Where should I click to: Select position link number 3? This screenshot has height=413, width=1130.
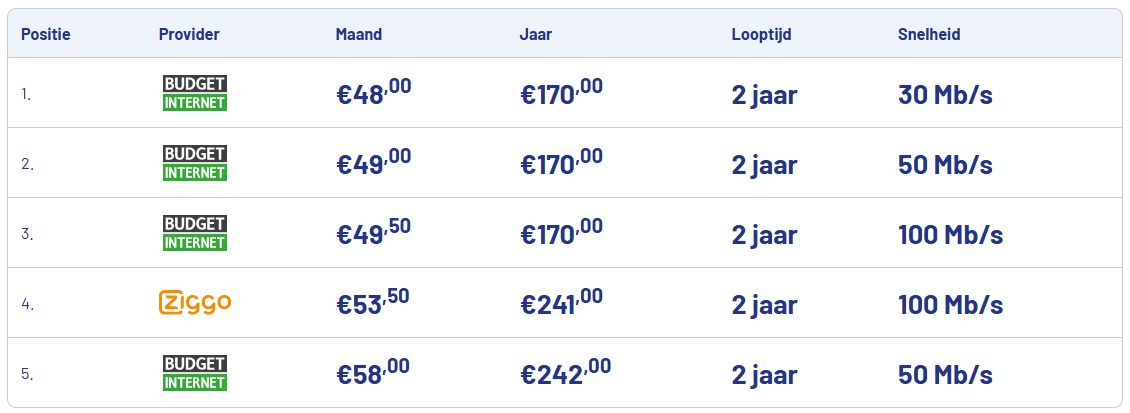(27, 234)
